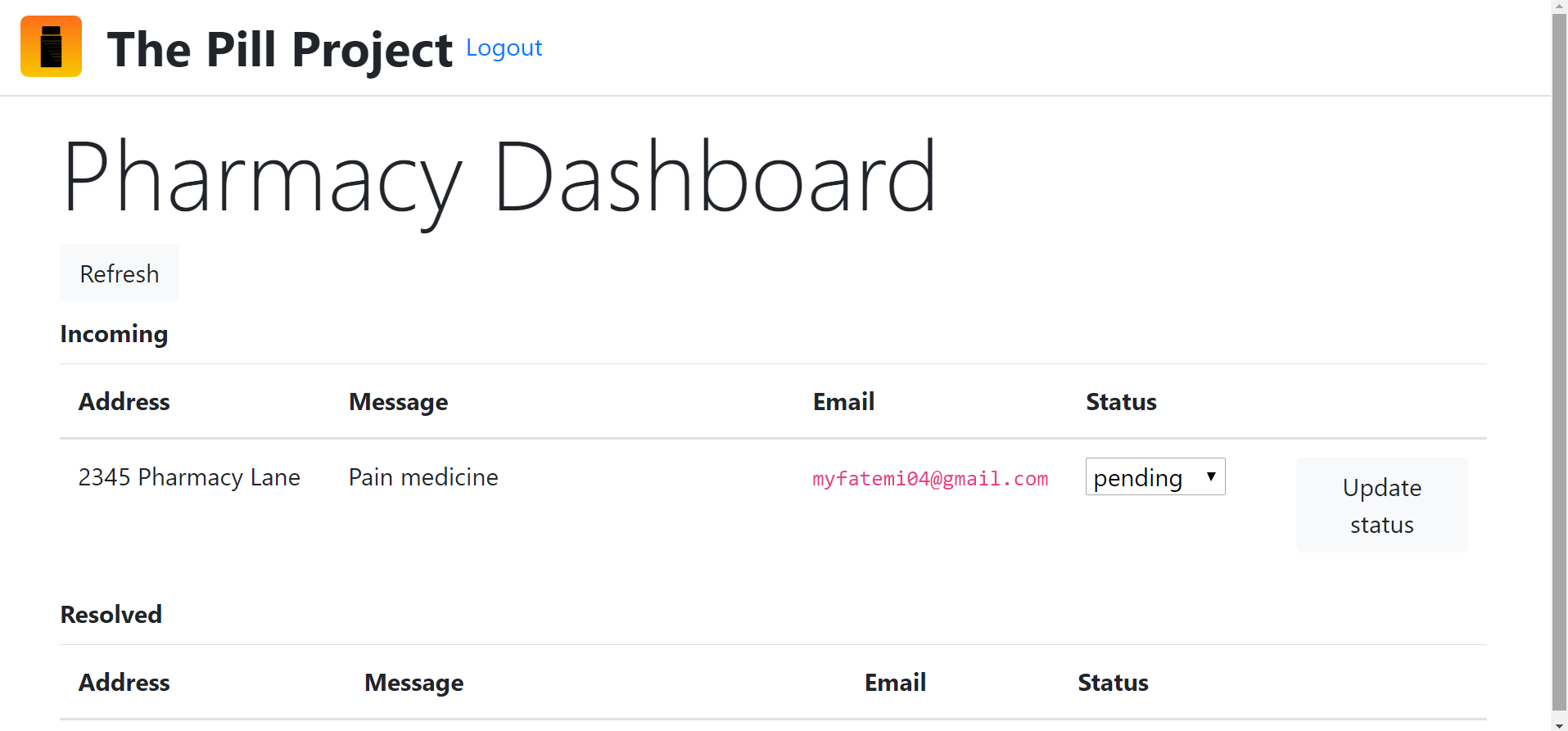Image resolution: width=1568 pixels, height=731 pixels.
Task: Click the orange pill bottle logo
Action: tap(51, 47)
